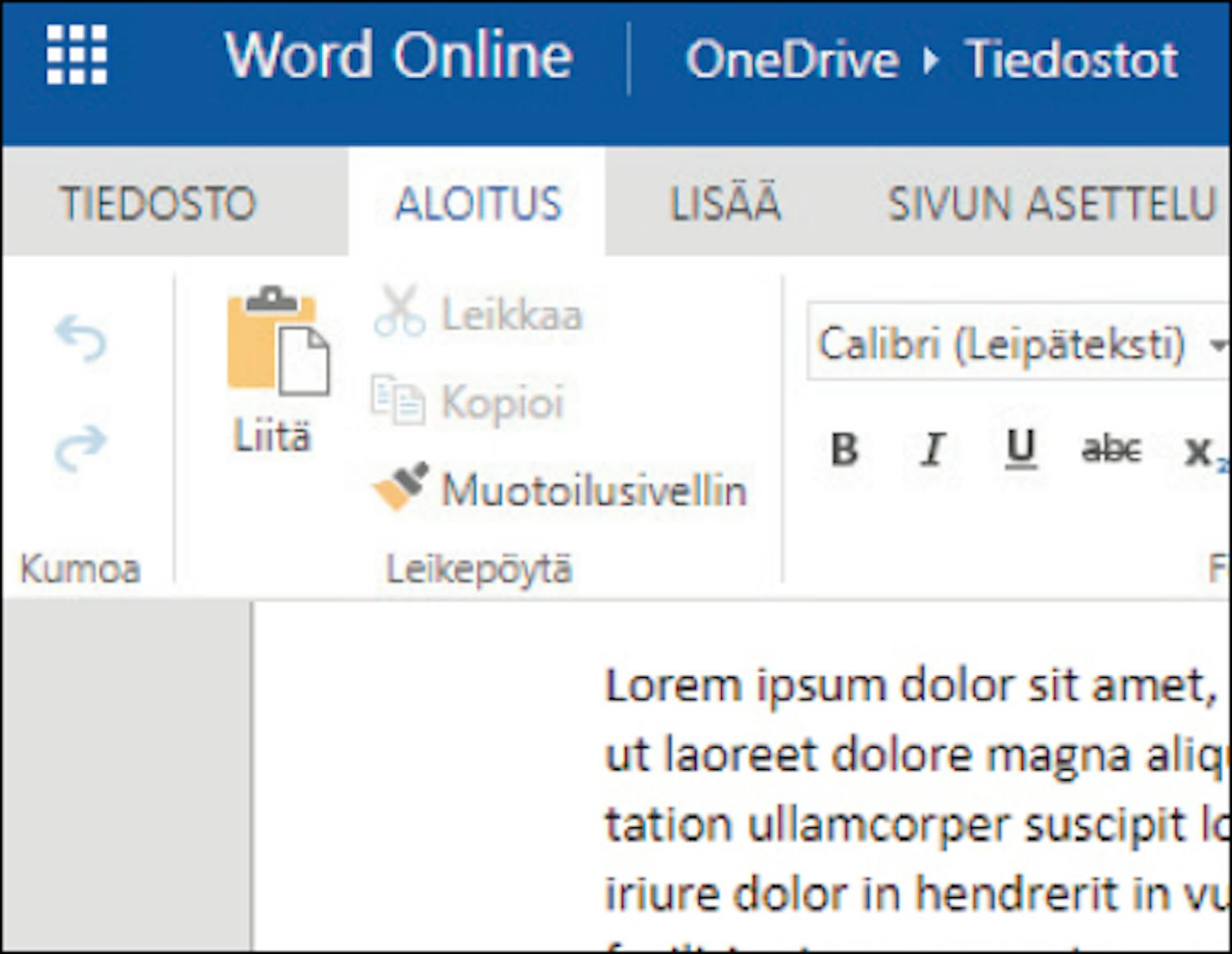
Task: Open the TIEDOSTO tab
Action: (158, 204)
